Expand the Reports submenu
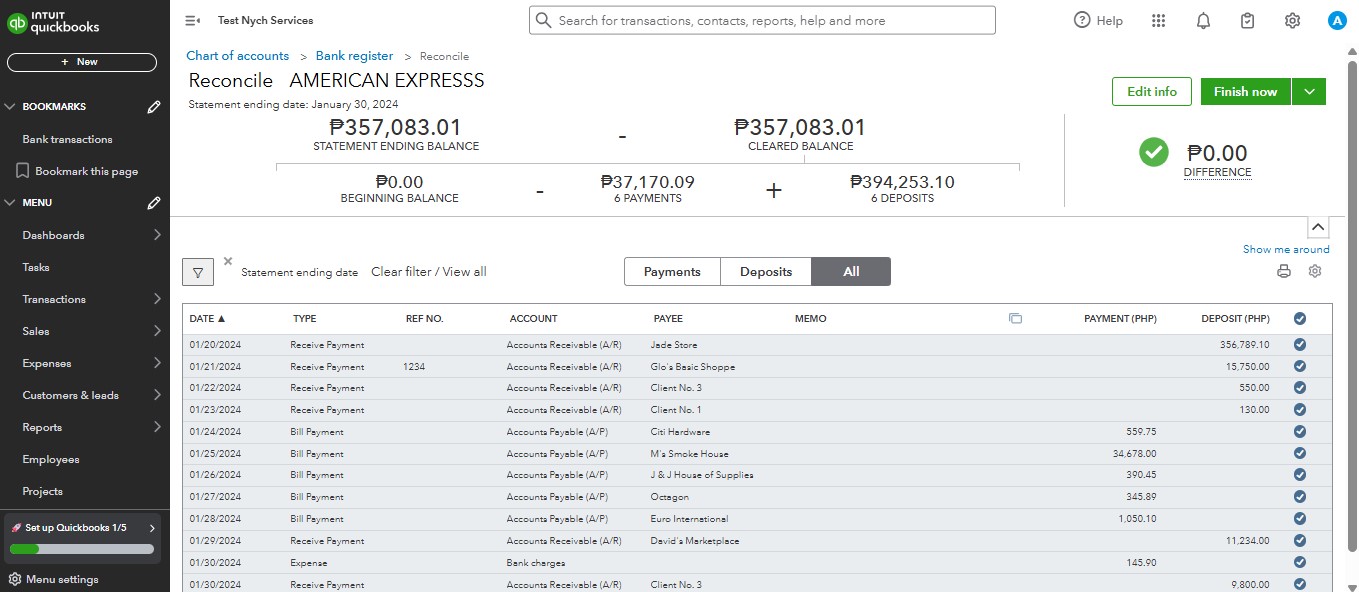Viewport: 1359px width, 592px height. pos(157,427)
